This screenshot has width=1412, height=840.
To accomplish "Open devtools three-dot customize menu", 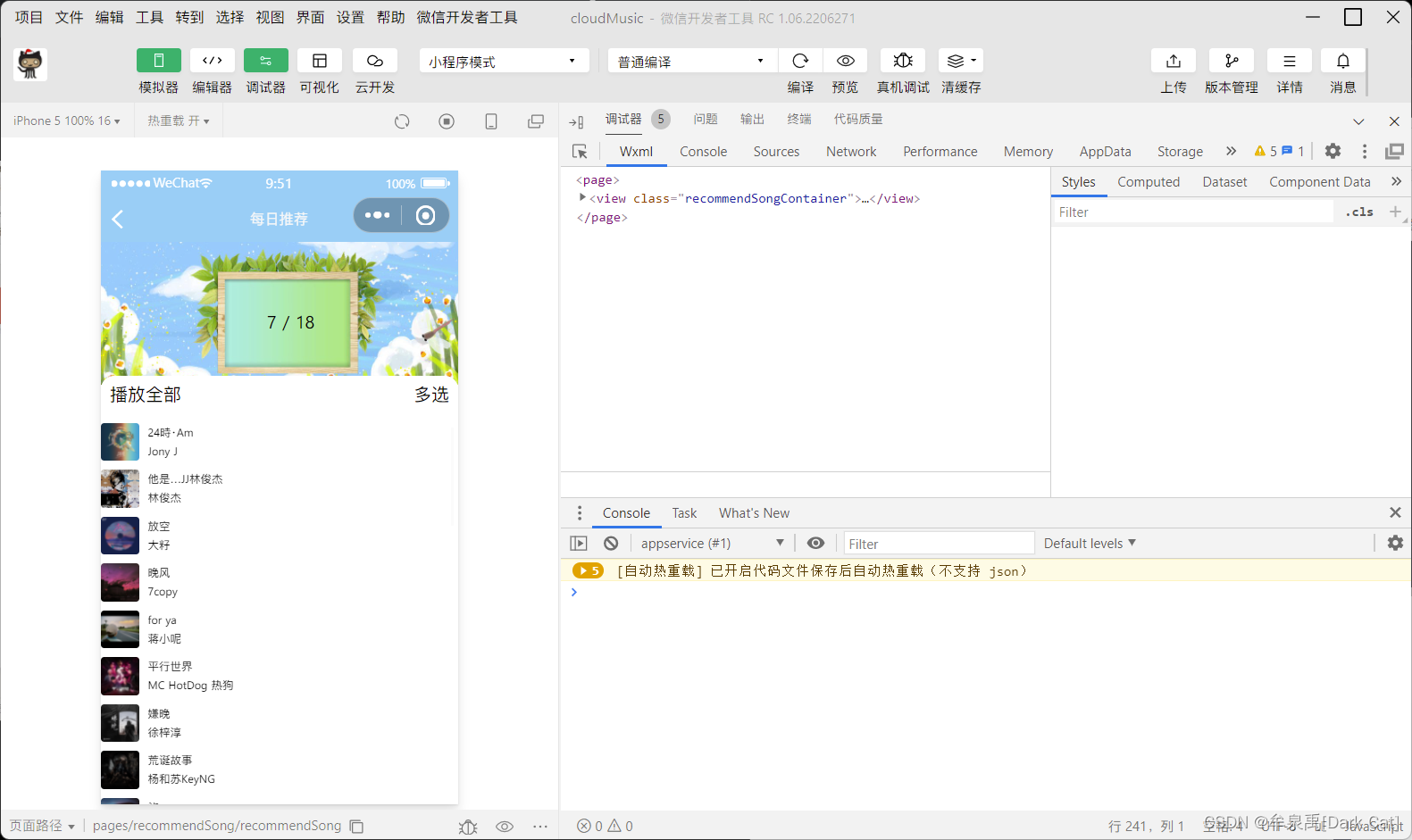I will [1364, 151].
